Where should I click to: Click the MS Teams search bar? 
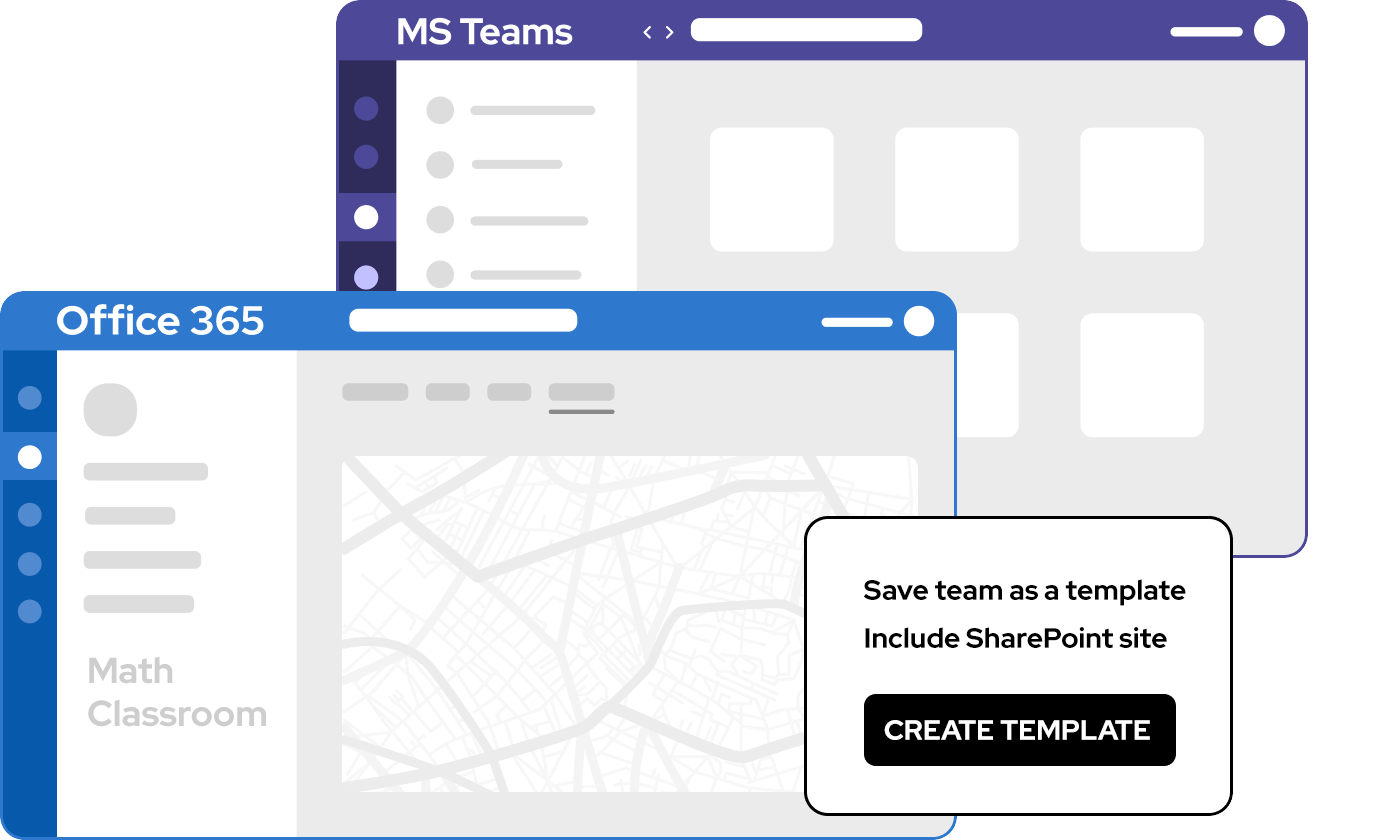coord(806,30)
